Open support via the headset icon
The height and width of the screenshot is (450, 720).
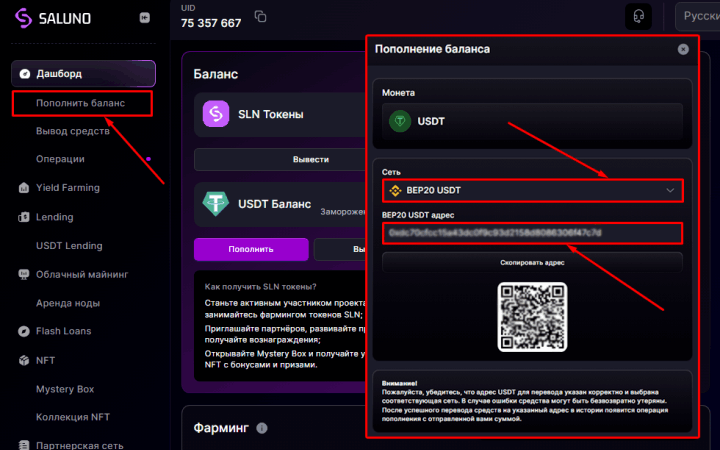(x=638, y=17)
